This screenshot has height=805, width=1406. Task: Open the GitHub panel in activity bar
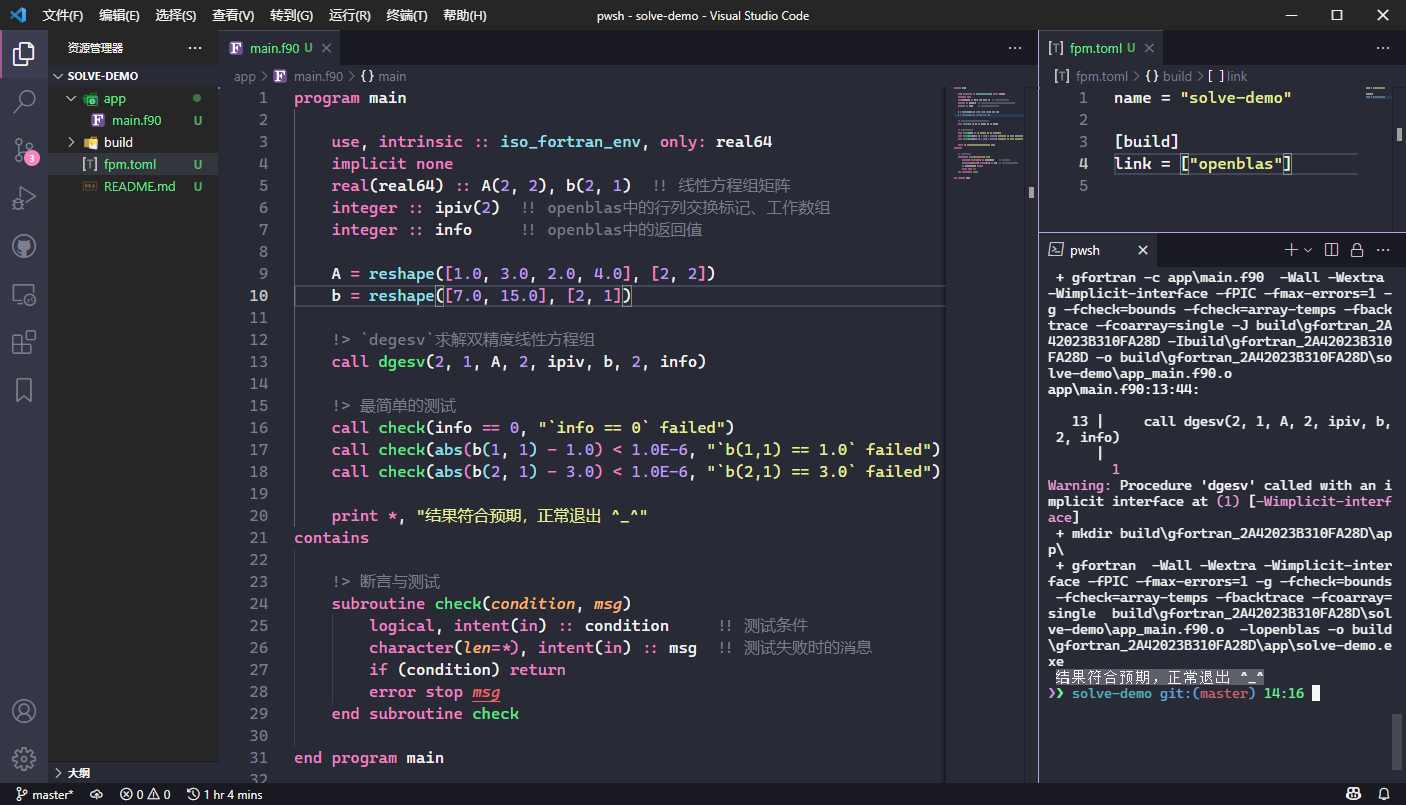(24, 246)
